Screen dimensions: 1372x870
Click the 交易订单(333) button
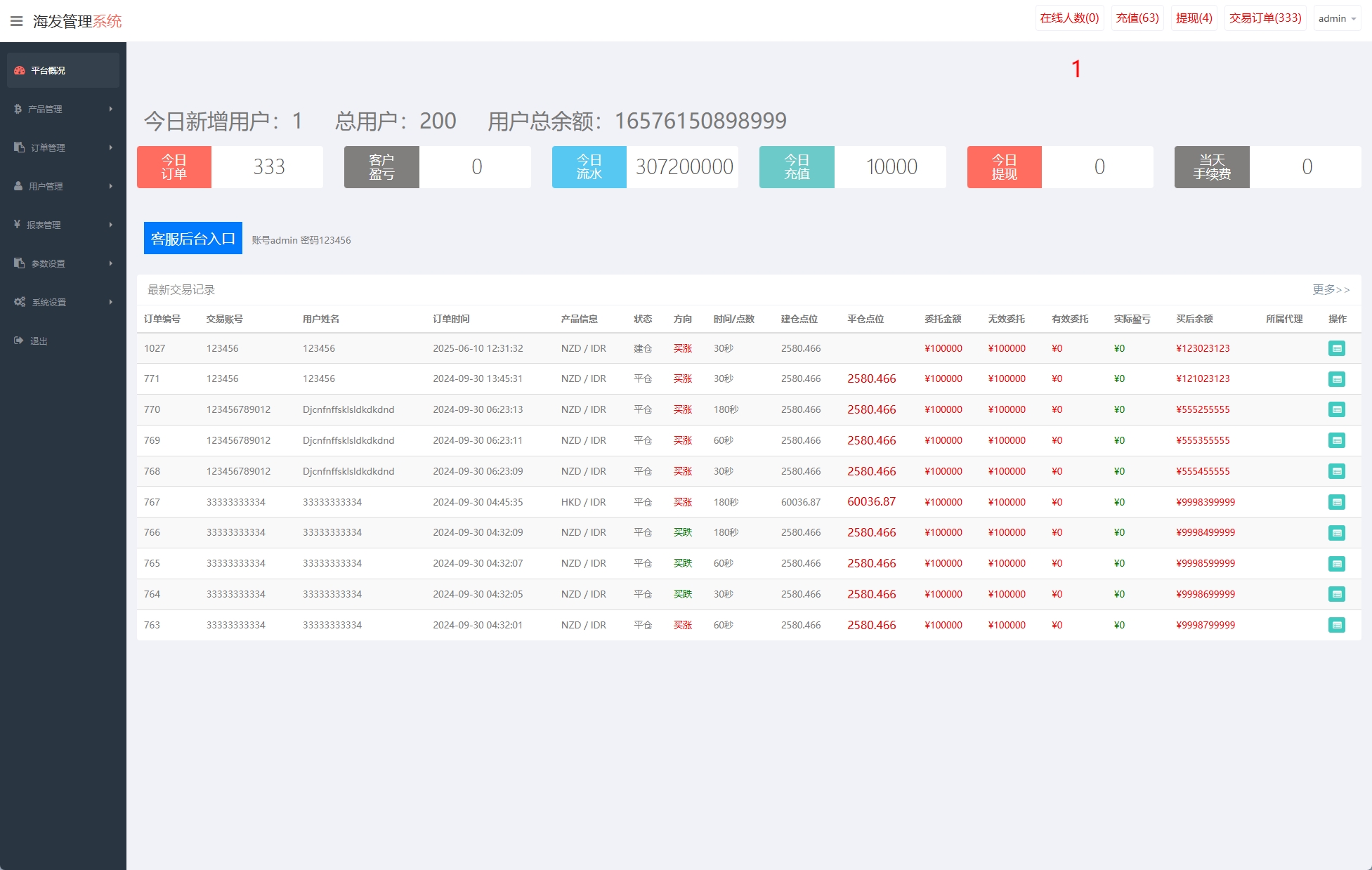pos(1265,18)
